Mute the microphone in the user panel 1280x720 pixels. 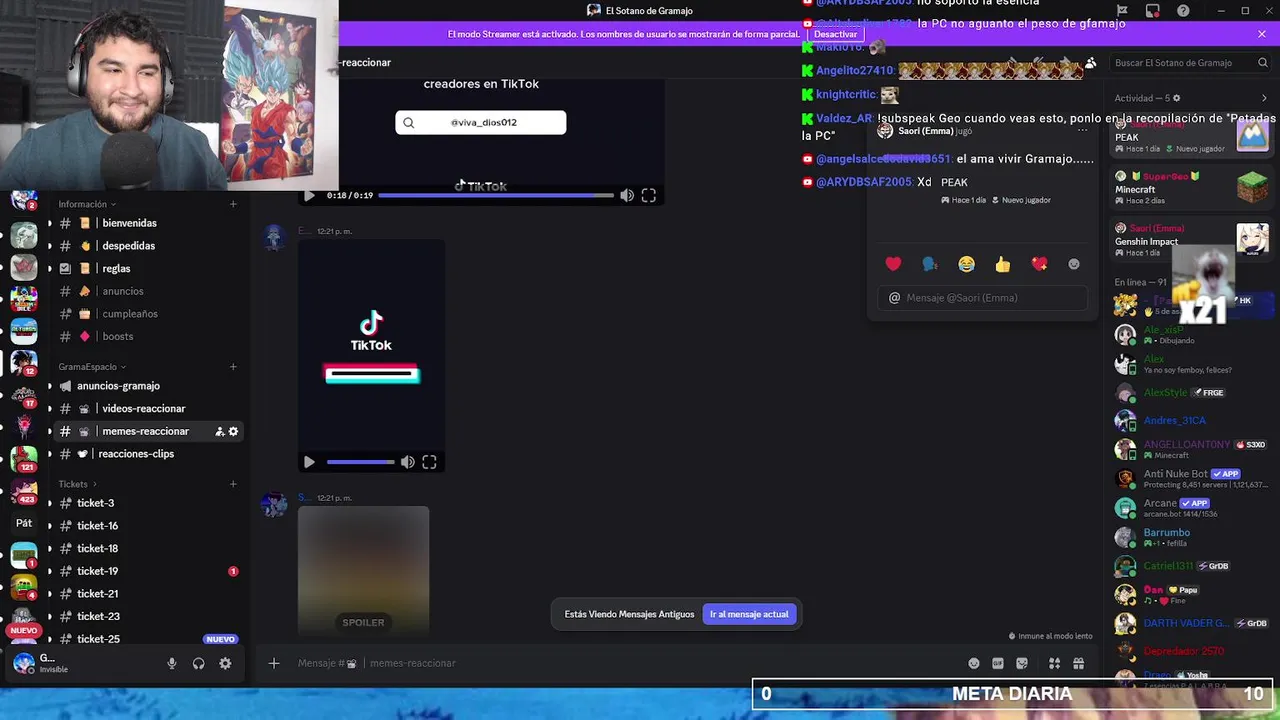[172, 663]
